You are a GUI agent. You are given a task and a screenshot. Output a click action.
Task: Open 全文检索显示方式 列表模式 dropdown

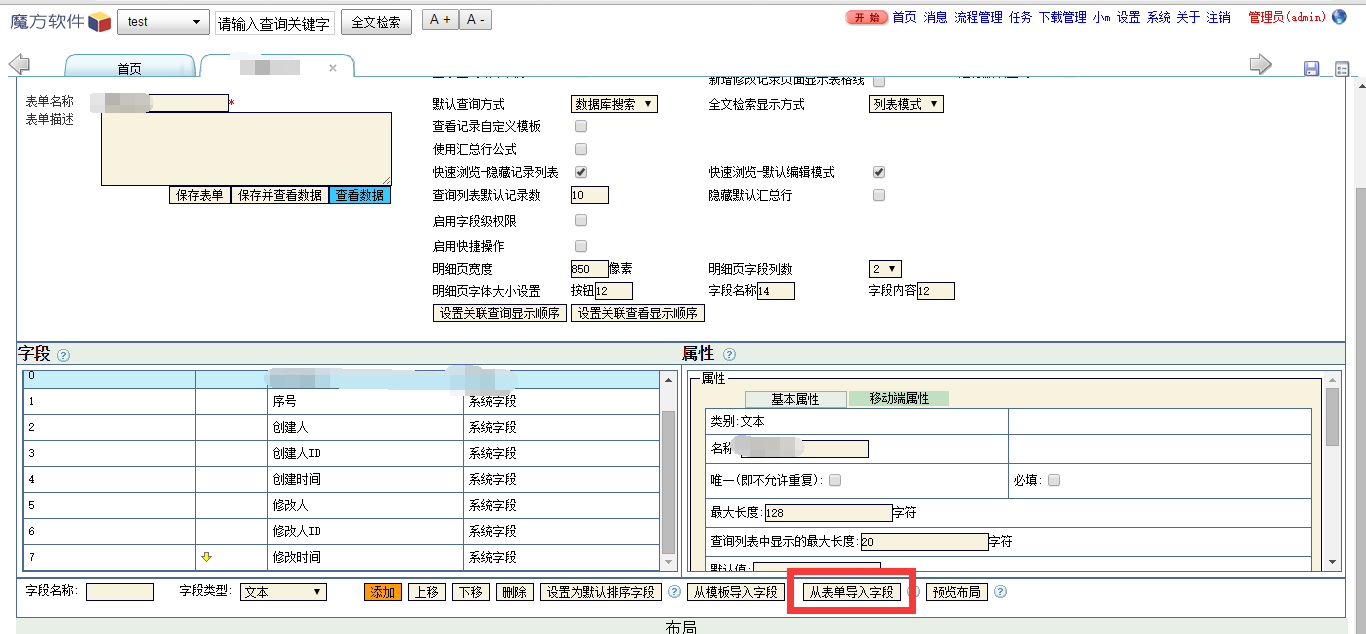906,104
